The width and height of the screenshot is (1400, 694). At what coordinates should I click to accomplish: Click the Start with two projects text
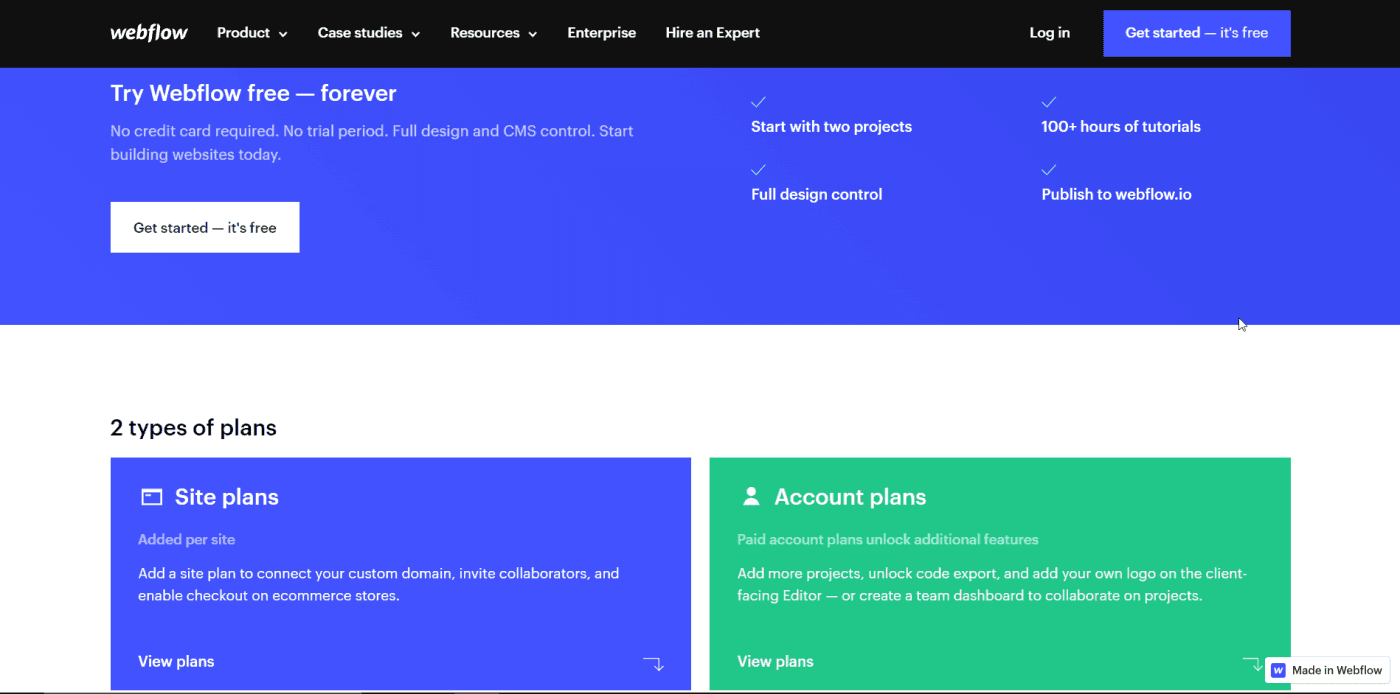(831, 127)
